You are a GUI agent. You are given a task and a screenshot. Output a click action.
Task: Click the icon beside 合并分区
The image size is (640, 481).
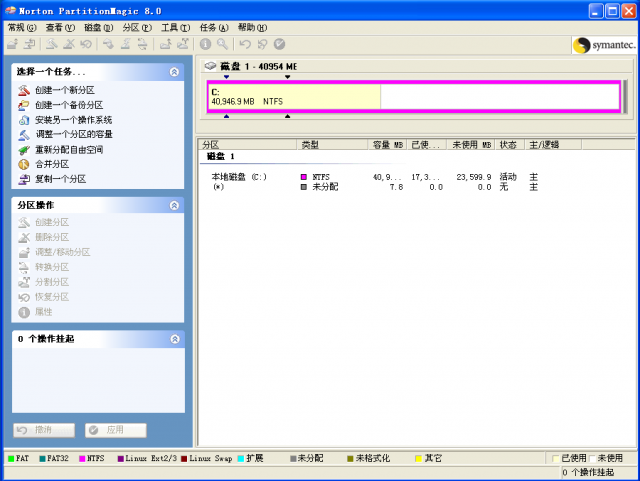click(x=24, y=164)
